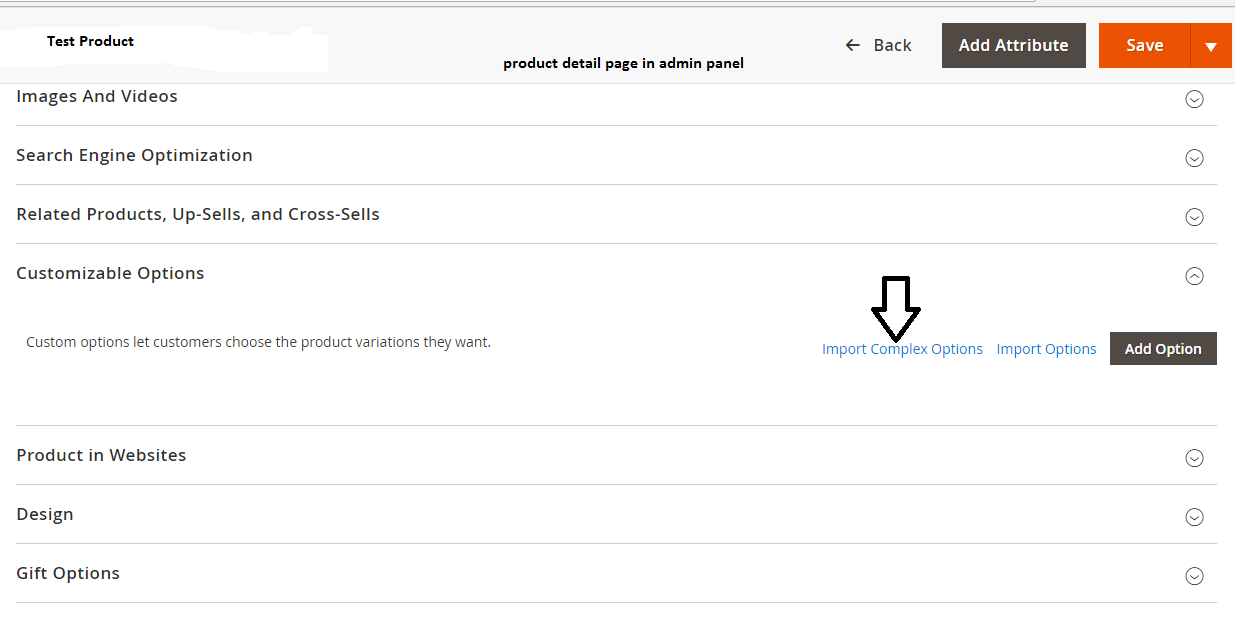The height and width of the screenshot is (619, 1235).
Task: Expand the Design section title
Action: 45,515
